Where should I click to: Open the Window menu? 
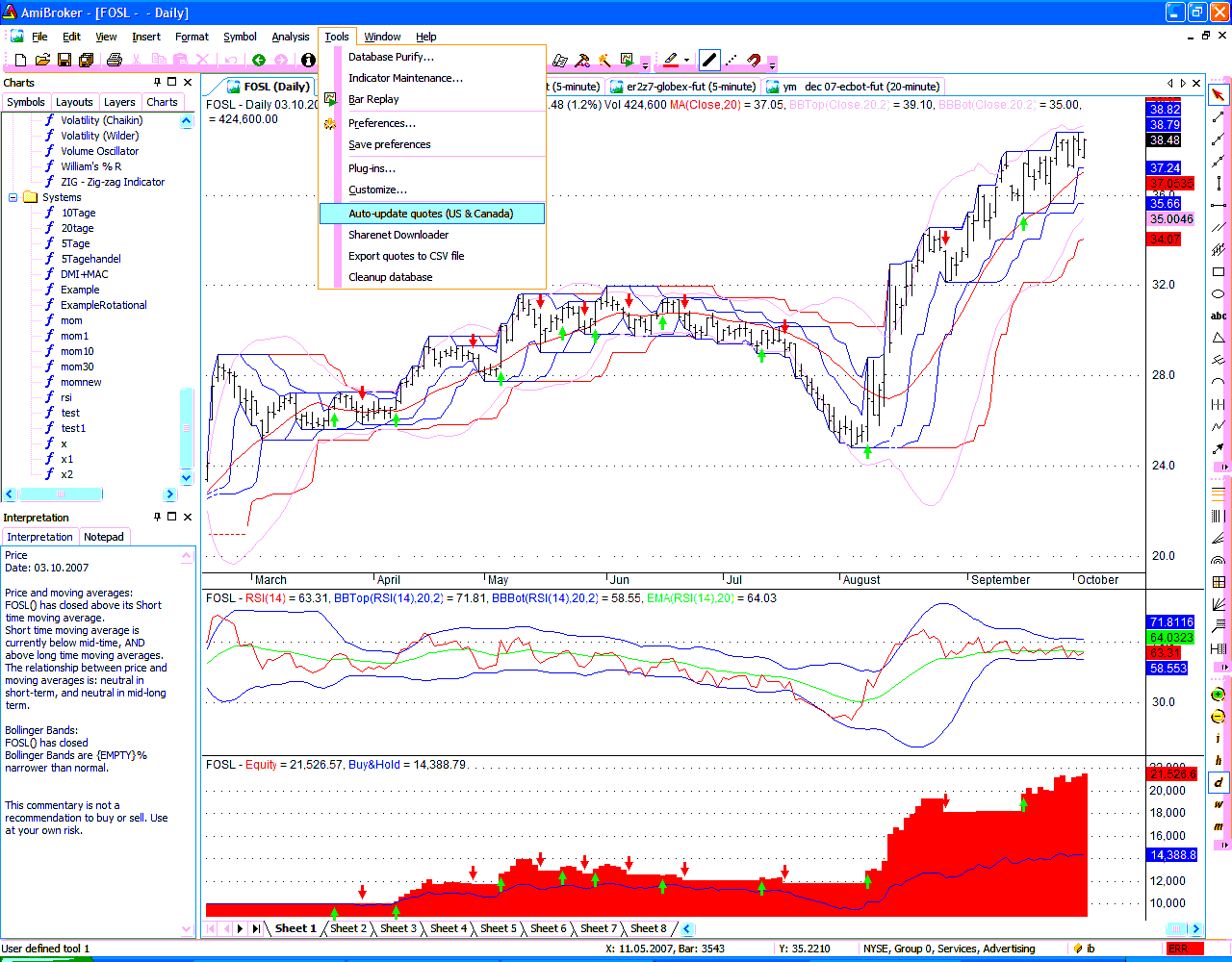[x=382, y=37]
